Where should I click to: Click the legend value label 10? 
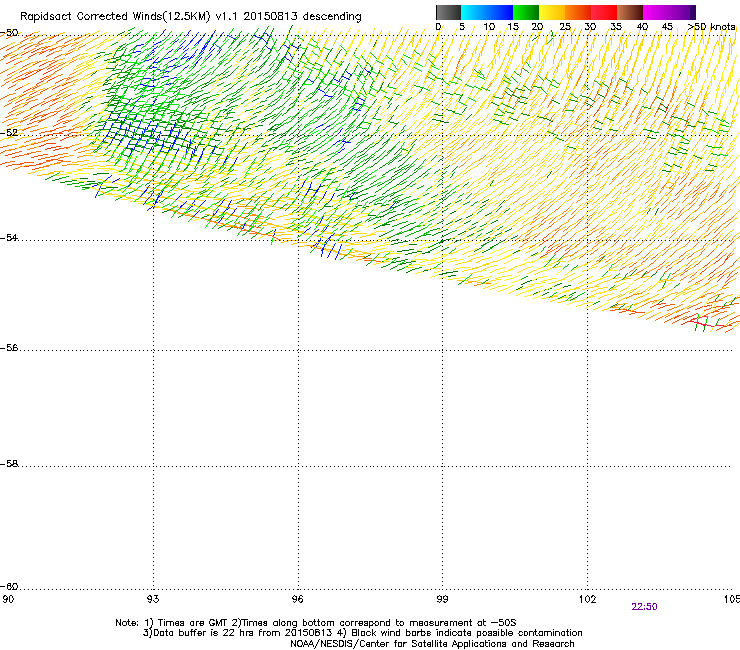pos(489,27)
